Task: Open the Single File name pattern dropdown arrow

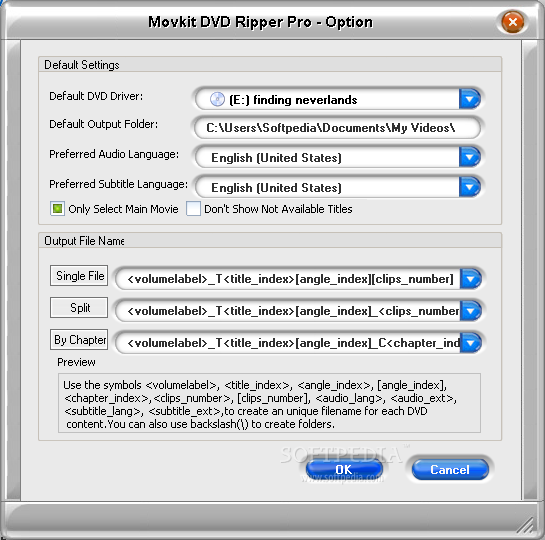Action: [471, 279]
